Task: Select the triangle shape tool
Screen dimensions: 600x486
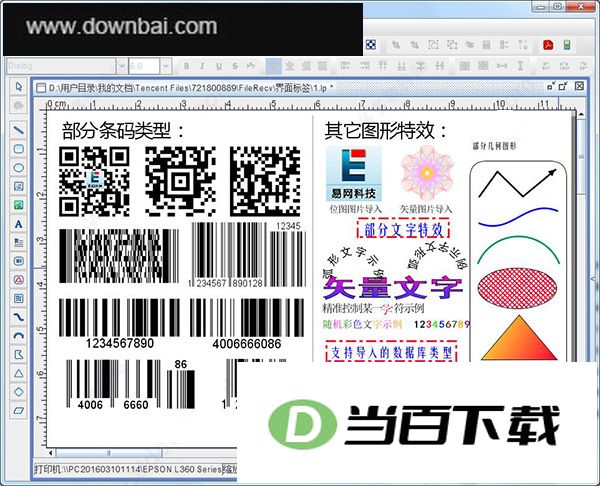Action: [x=18, y=373]
